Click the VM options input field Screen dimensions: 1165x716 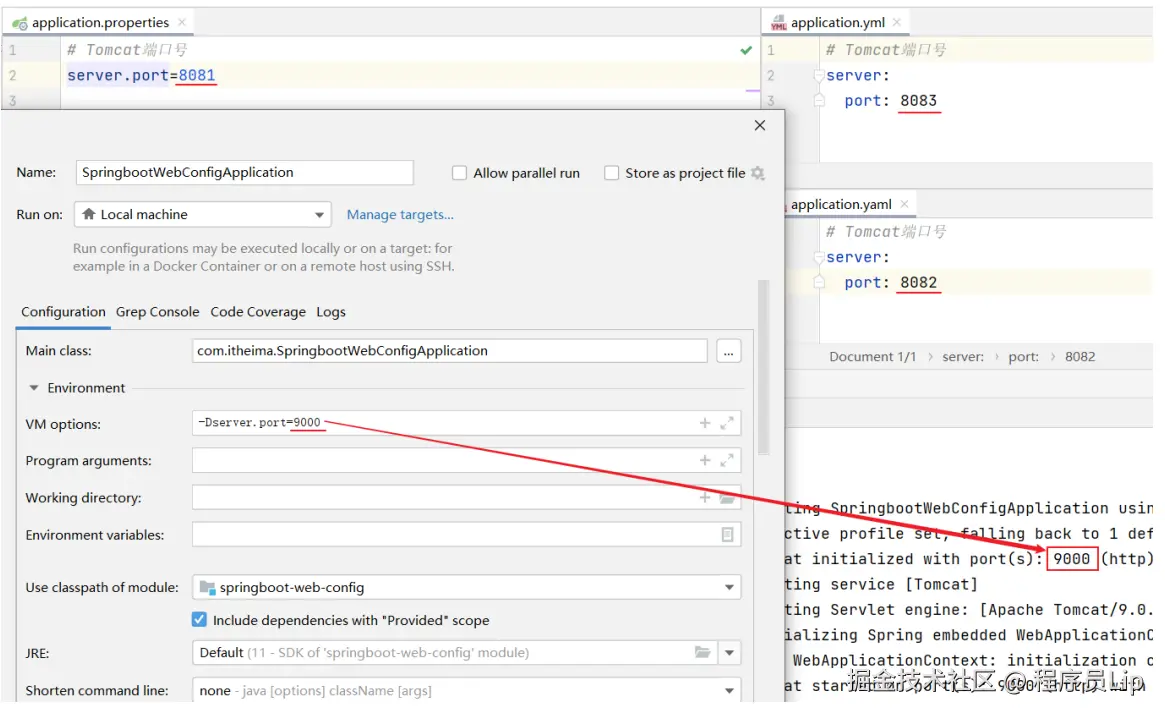[x=467, y=423]
